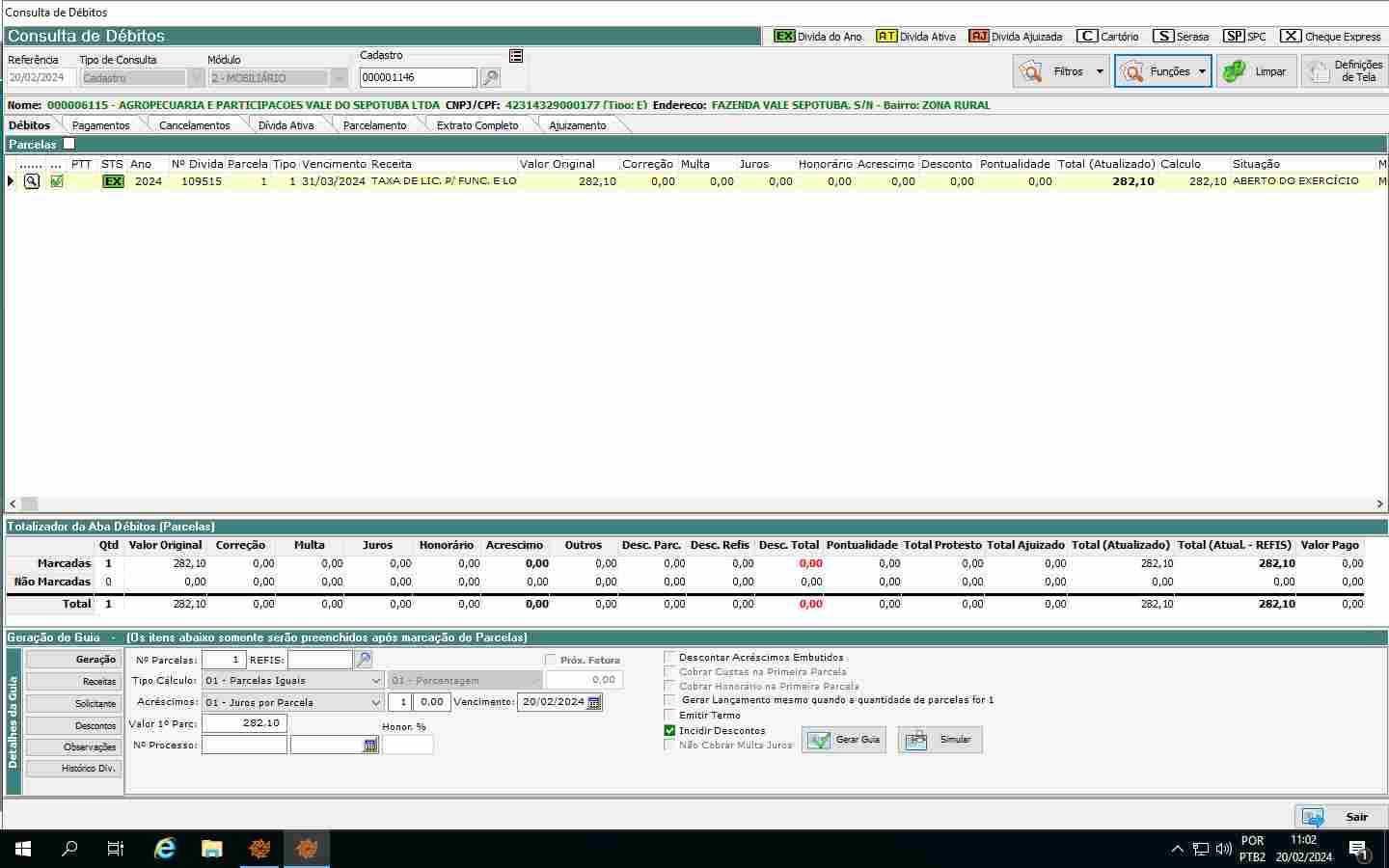Click the REFIS search magnifier icon
The width and height of the screenshot is (1389, 868).
coord(364,660)
